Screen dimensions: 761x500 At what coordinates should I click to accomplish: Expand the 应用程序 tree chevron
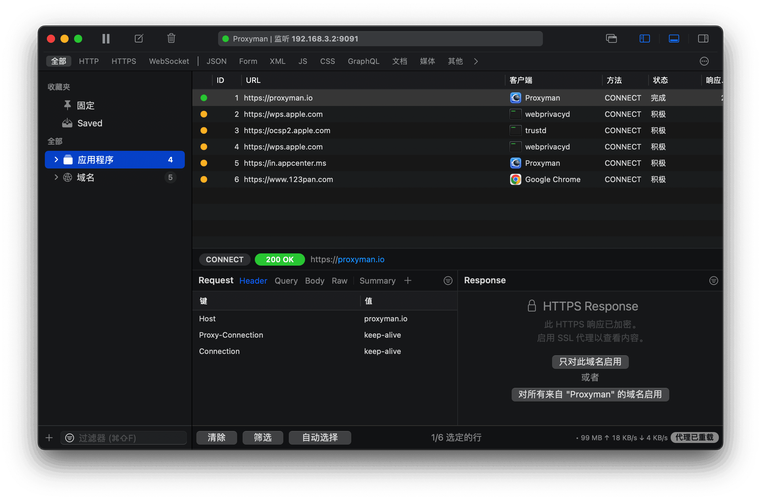click(56, 160)
